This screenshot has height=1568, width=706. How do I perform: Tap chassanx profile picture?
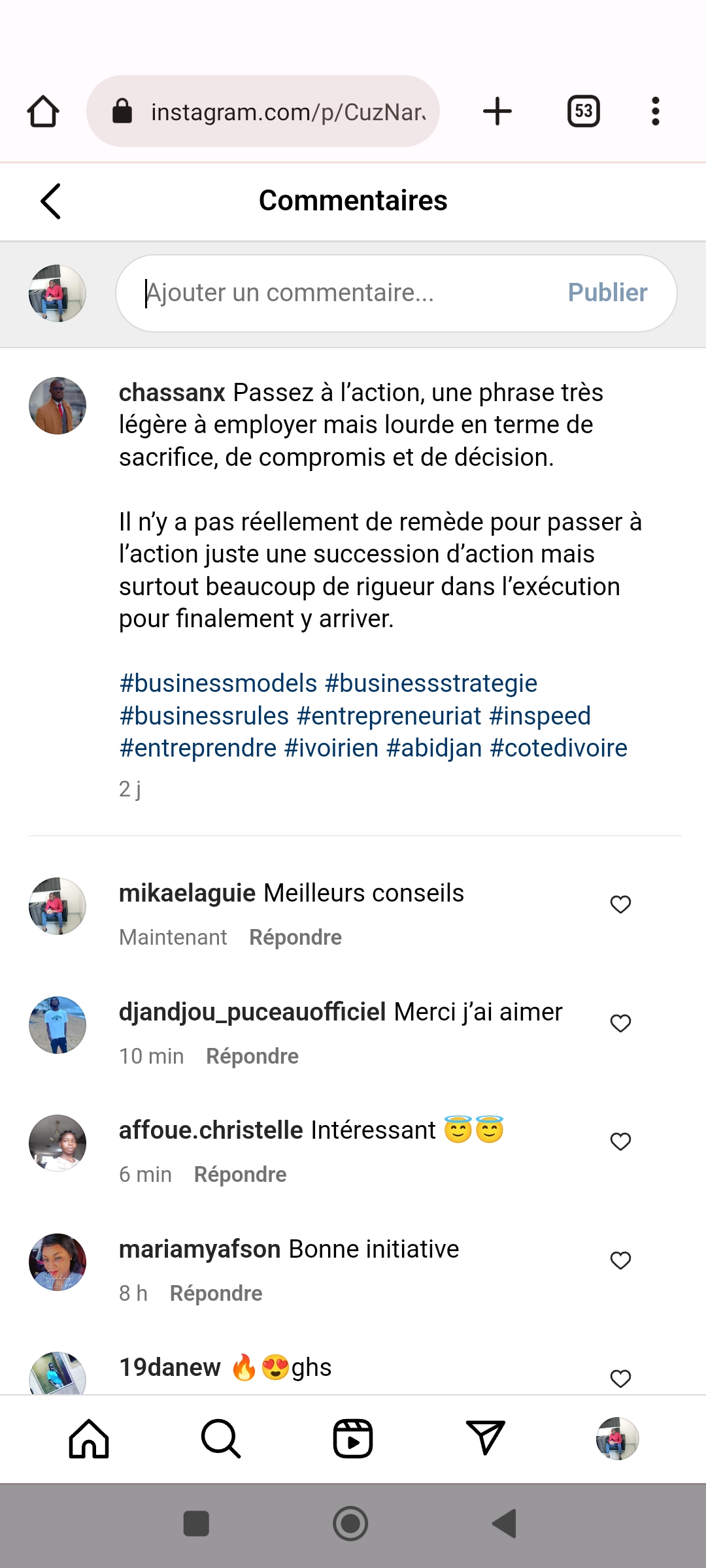58,406
